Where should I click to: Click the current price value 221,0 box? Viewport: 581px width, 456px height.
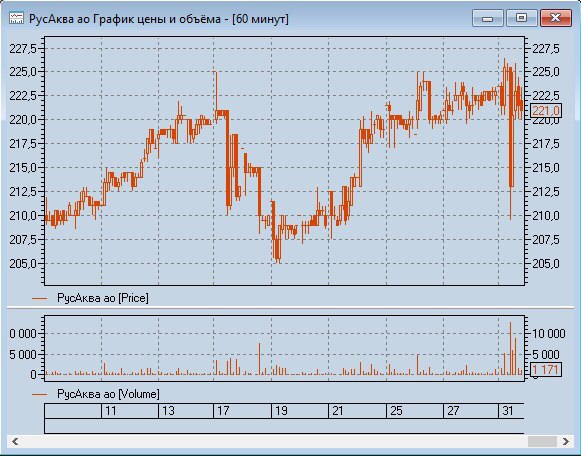pyautogui.click(x=546, y=110)
